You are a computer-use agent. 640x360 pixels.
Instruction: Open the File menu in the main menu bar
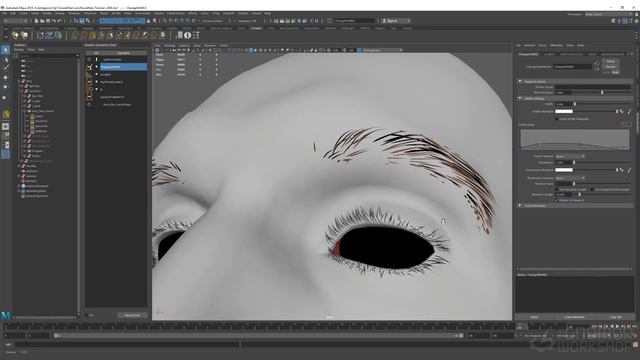click(x=4, y=13)
